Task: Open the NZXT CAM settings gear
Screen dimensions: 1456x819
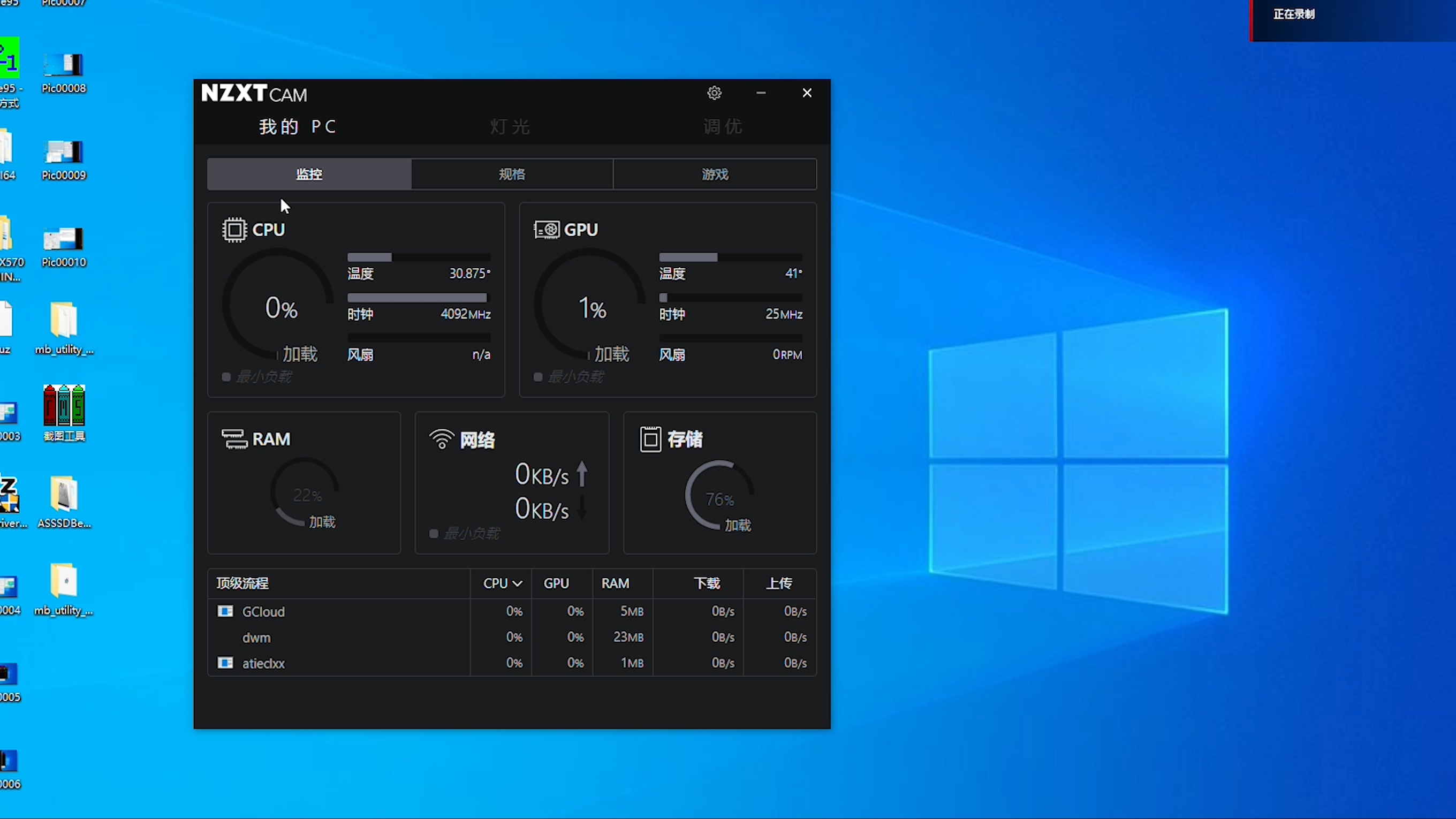Action: 715,93
